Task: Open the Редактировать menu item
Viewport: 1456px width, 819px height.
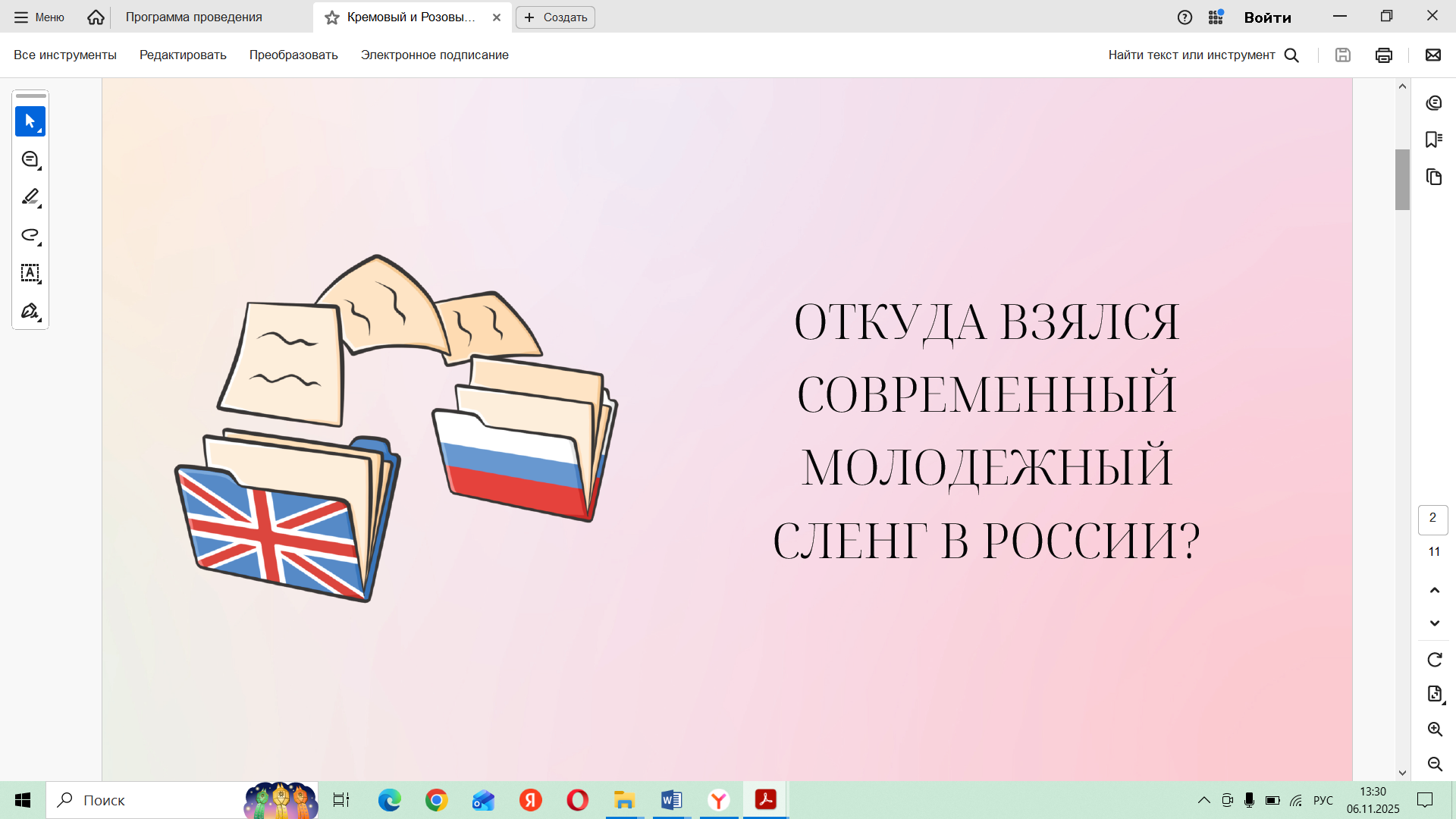Action: (x=183, y=55)
